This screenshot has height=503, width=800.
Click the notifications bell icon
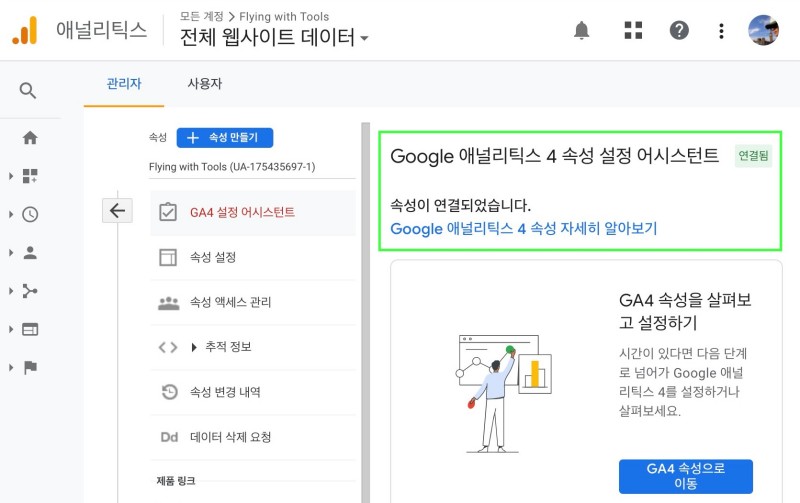pyautogui.click(x=582, y=31)
